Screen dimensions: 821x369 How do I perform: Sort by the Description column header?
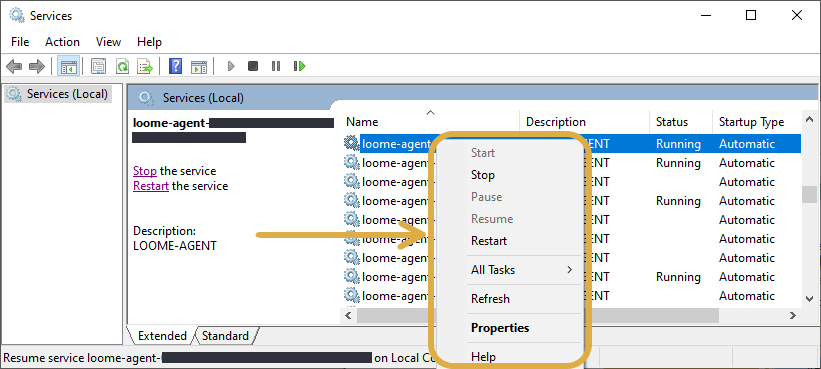(x=584, y=122)
